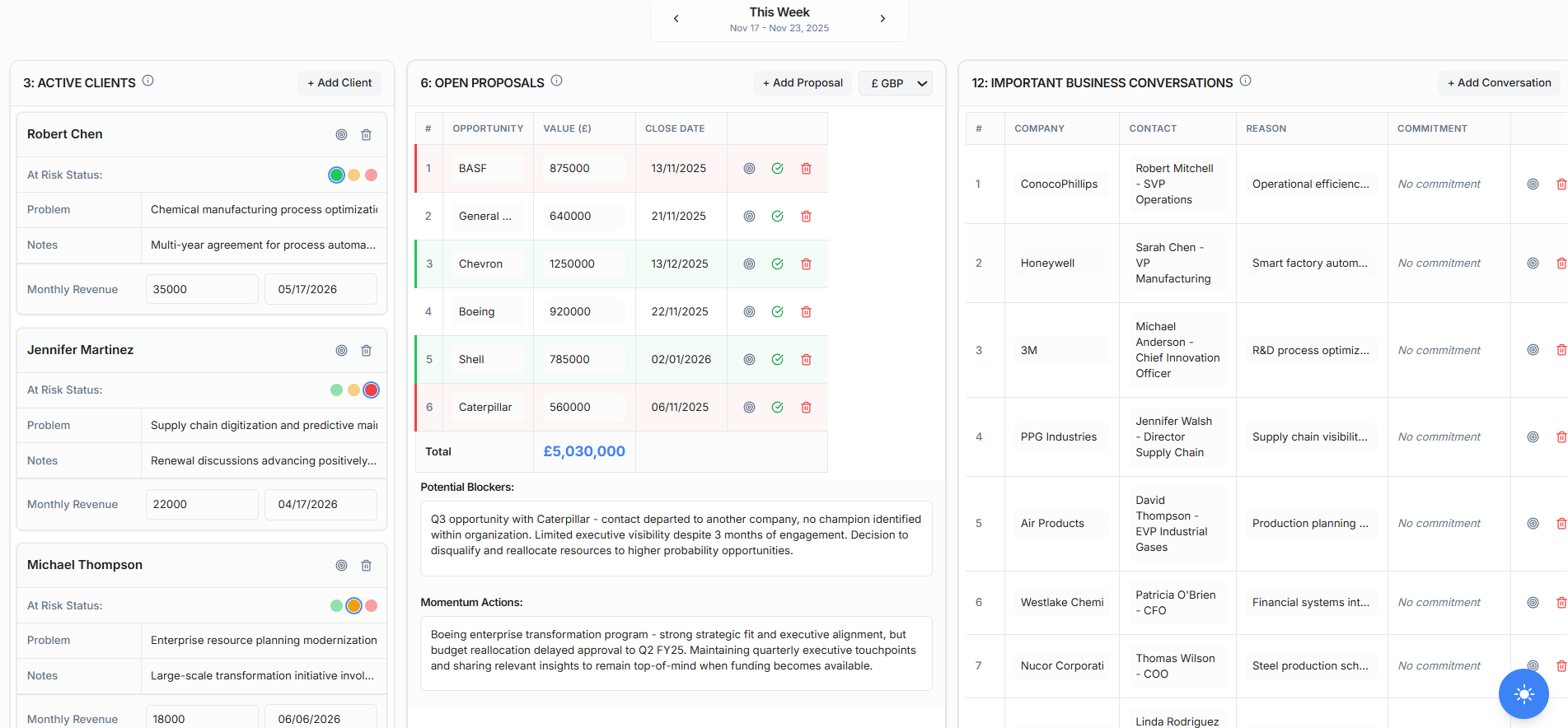Image resolution: width=1568 pixels, height=728 pixels.
Task: Edit Caterpillar close date 06/11/2025
Action: (681, 408)
